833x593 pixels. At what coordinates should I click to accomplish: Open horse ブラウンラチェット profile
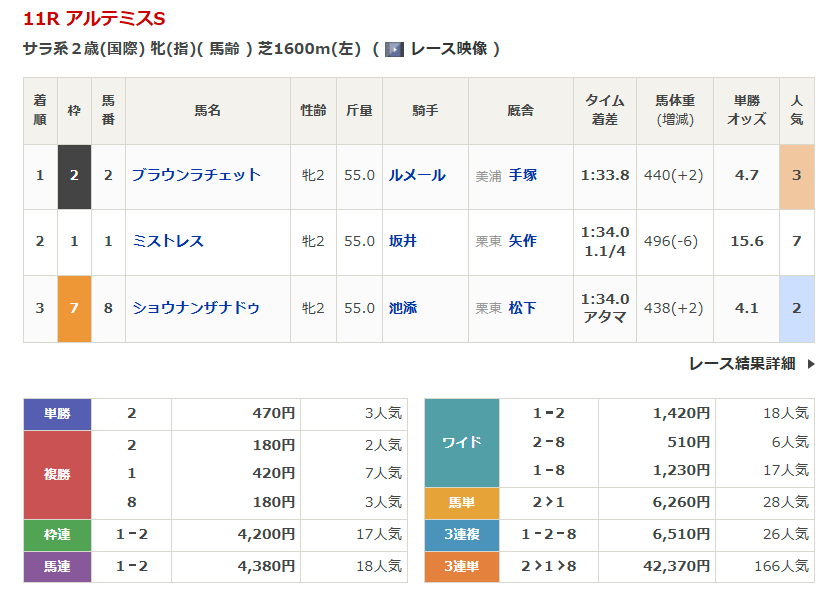coord(196,175)
